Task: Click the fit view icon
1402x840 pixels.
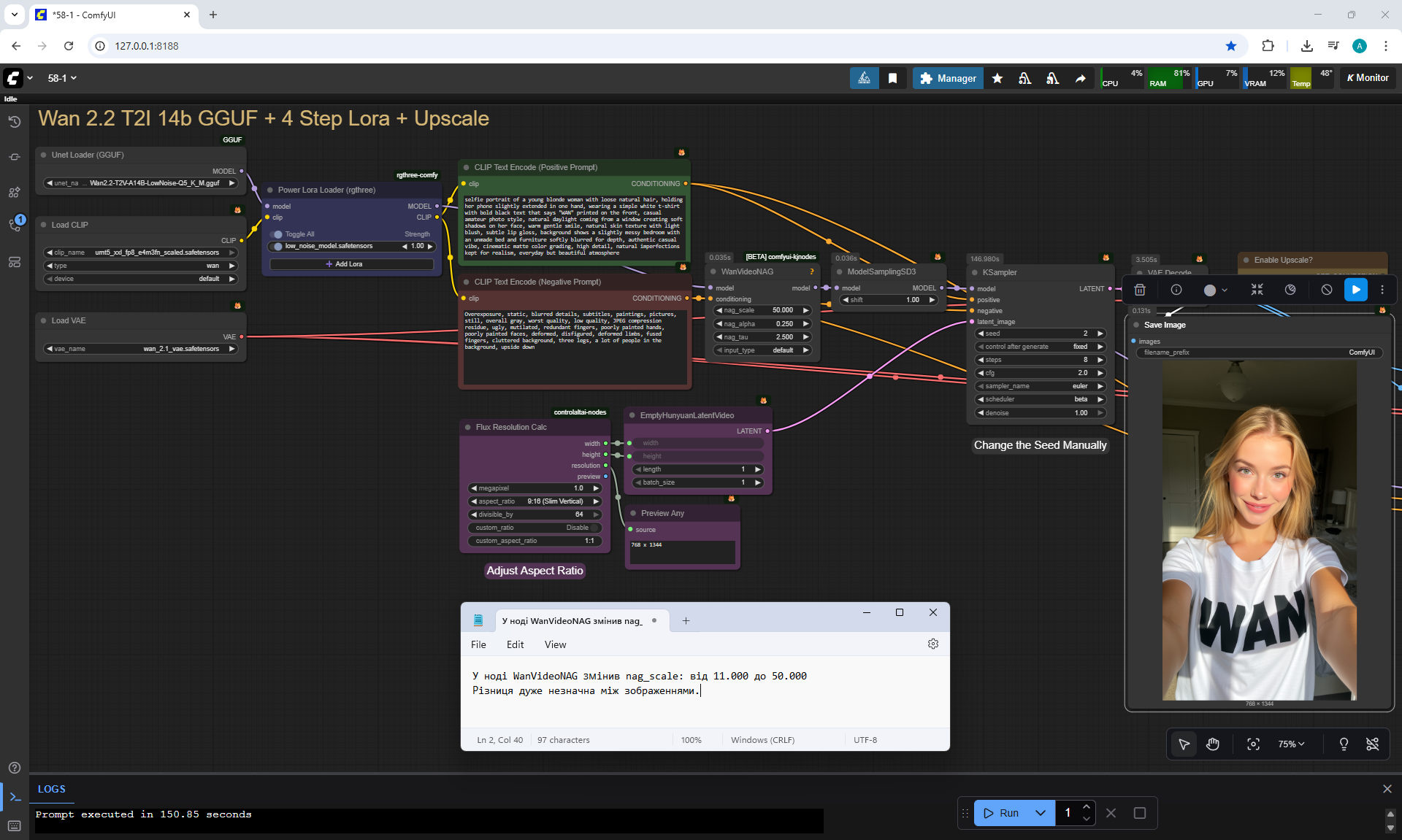Action: tap(1253, 744)
